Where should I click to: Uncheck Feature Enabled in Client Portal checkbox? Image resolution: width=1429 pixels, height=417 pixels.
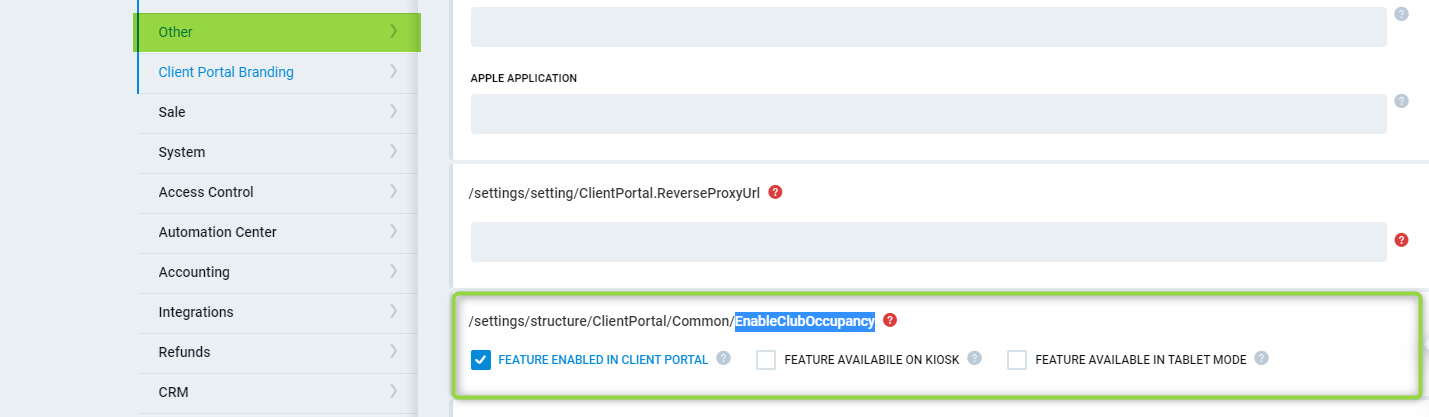coord(481,360)
